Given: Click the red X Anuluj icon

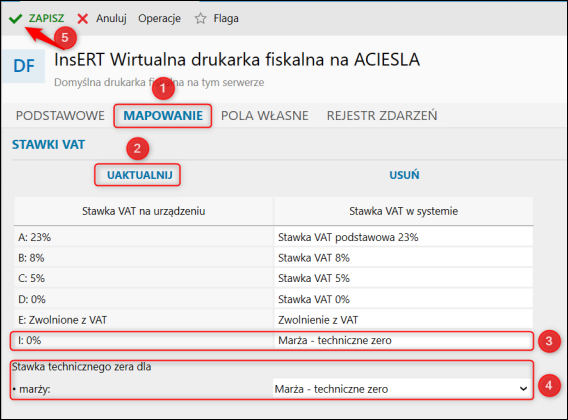Looking at the screenshot, I should click(83, 18).
